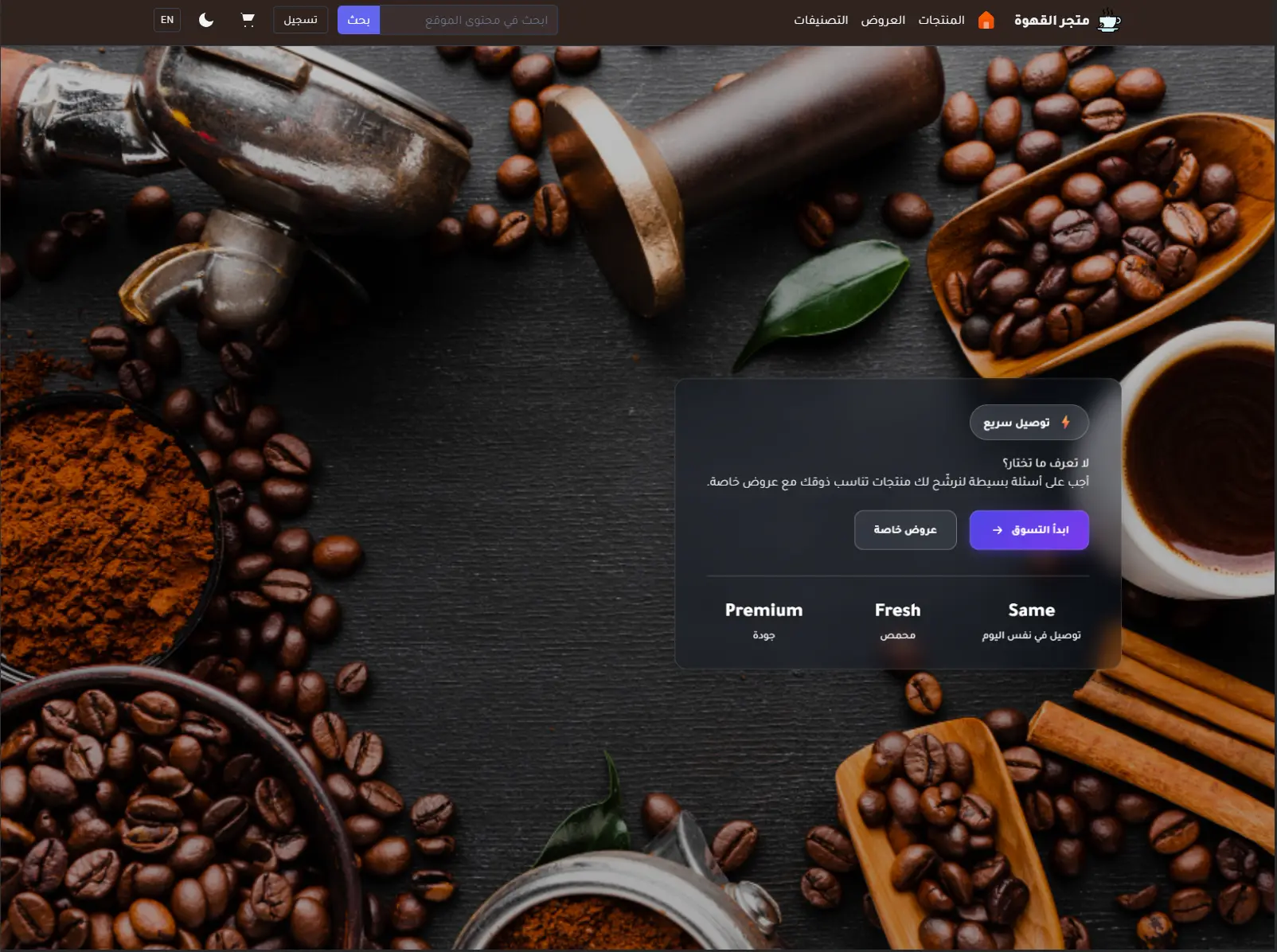Open the العروض navigation menu
1277x952 pixels.
(884, 20)
